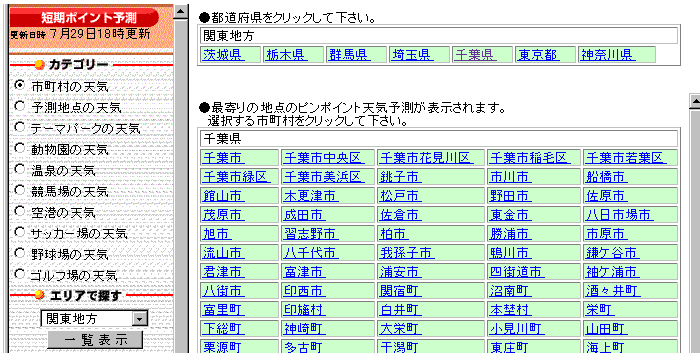Image resolution: width=700 pixels, height=360 pixels.
Task: Click 柏市 link
Action: coord(394,234)
